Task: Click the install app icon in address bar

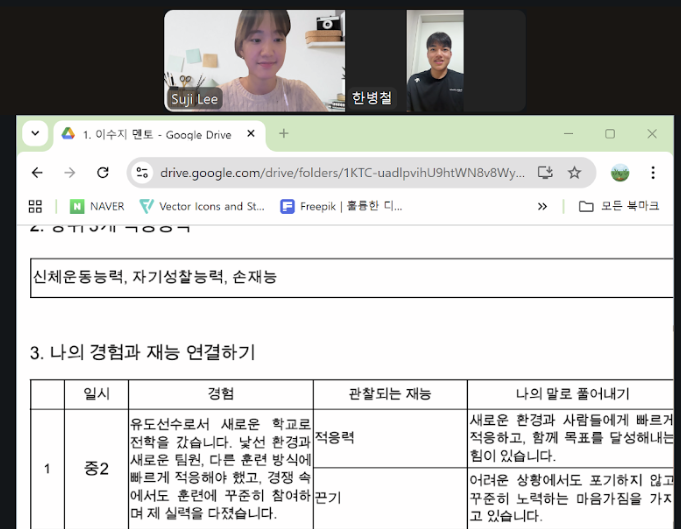Action: point(545,173)
